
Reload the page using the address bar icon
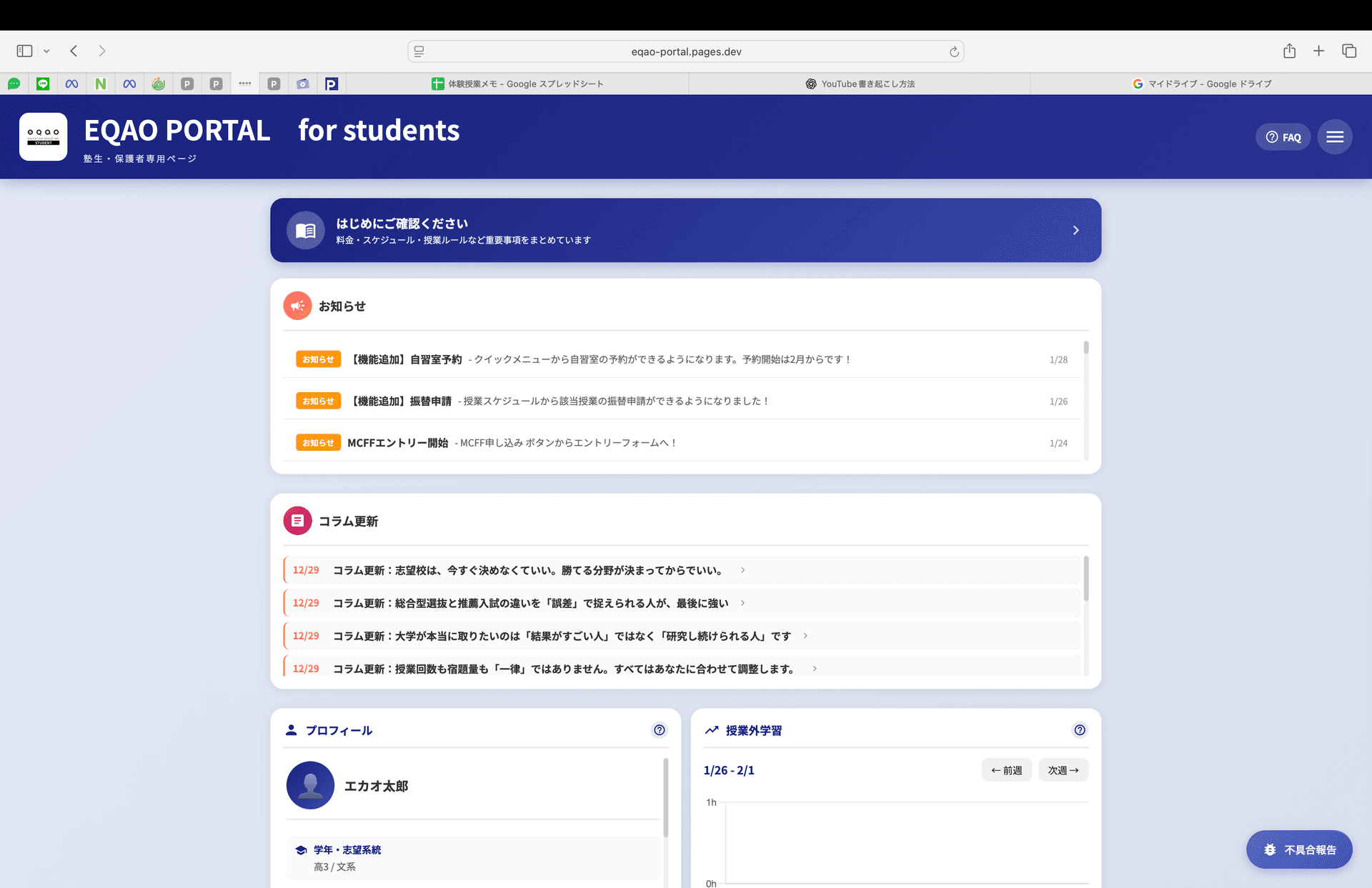click(954, 51)
